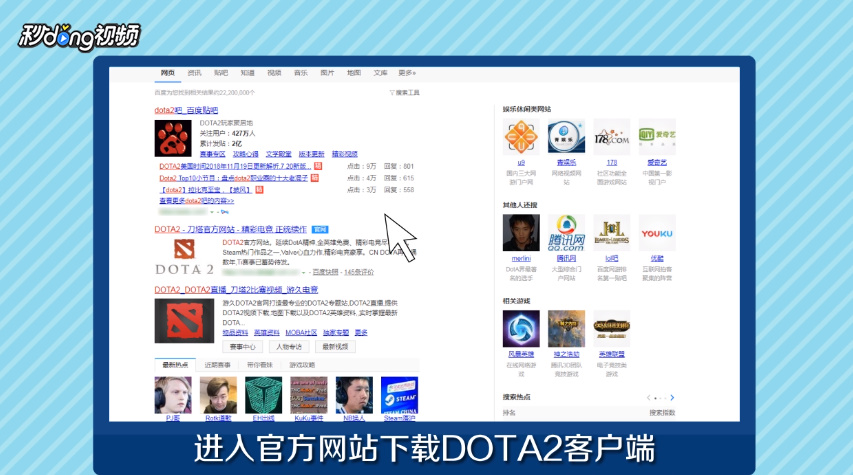The image size is (853, 475).
Task: Expand the arrow beside dota2吧 result URL
Action: (212, 212)
